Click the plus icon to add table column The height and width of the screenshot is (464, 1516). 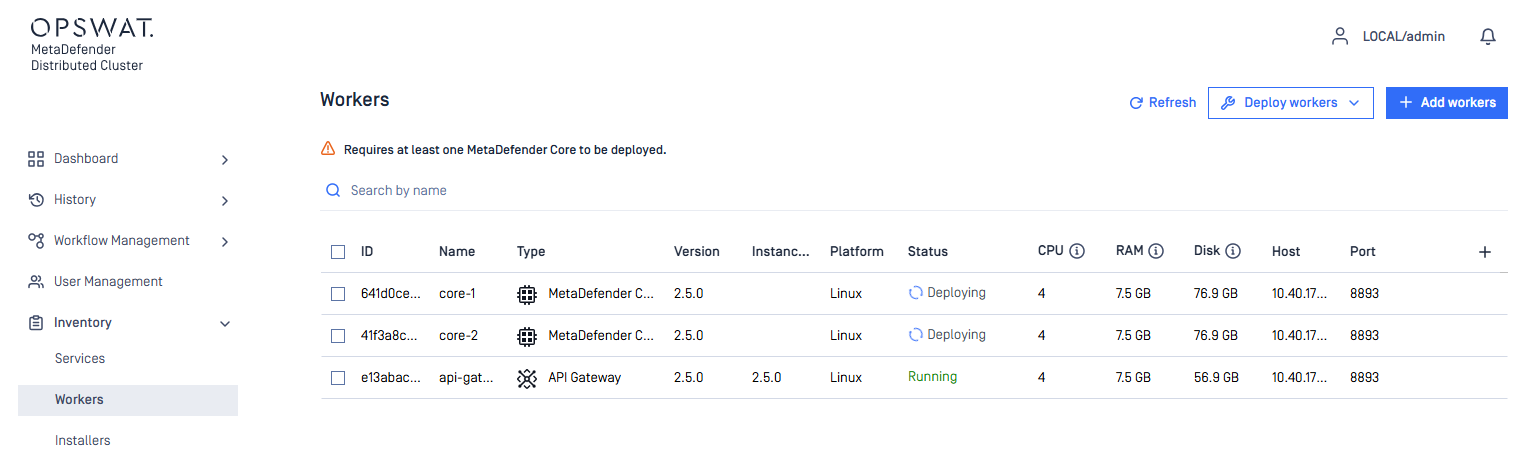pyautogui.click(x=1484, y=252)
